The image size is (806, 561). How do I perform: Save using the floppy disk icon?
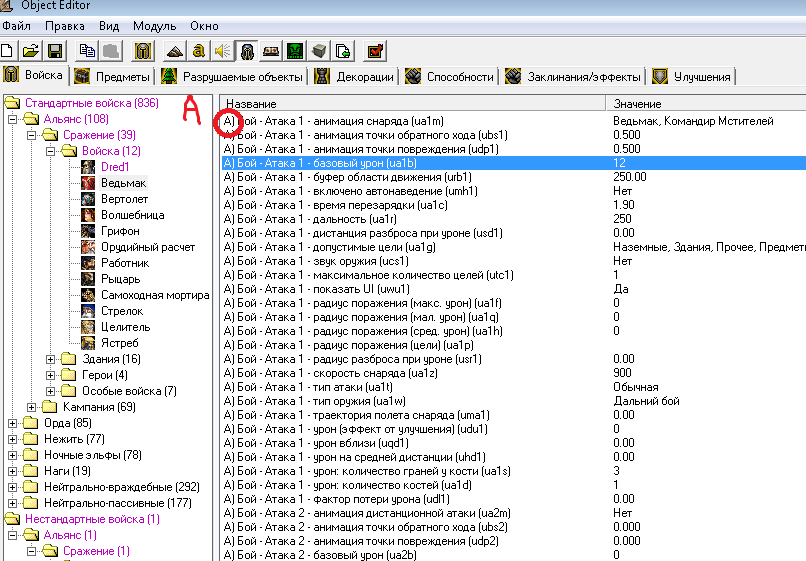[x=55, y=50]
